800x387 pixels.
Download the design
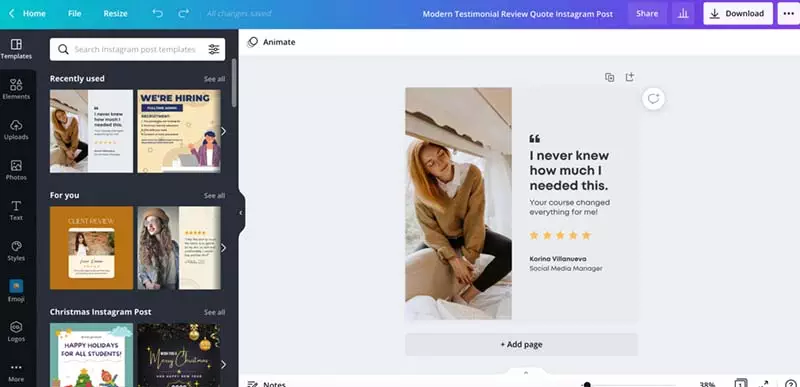pos(738,14)
